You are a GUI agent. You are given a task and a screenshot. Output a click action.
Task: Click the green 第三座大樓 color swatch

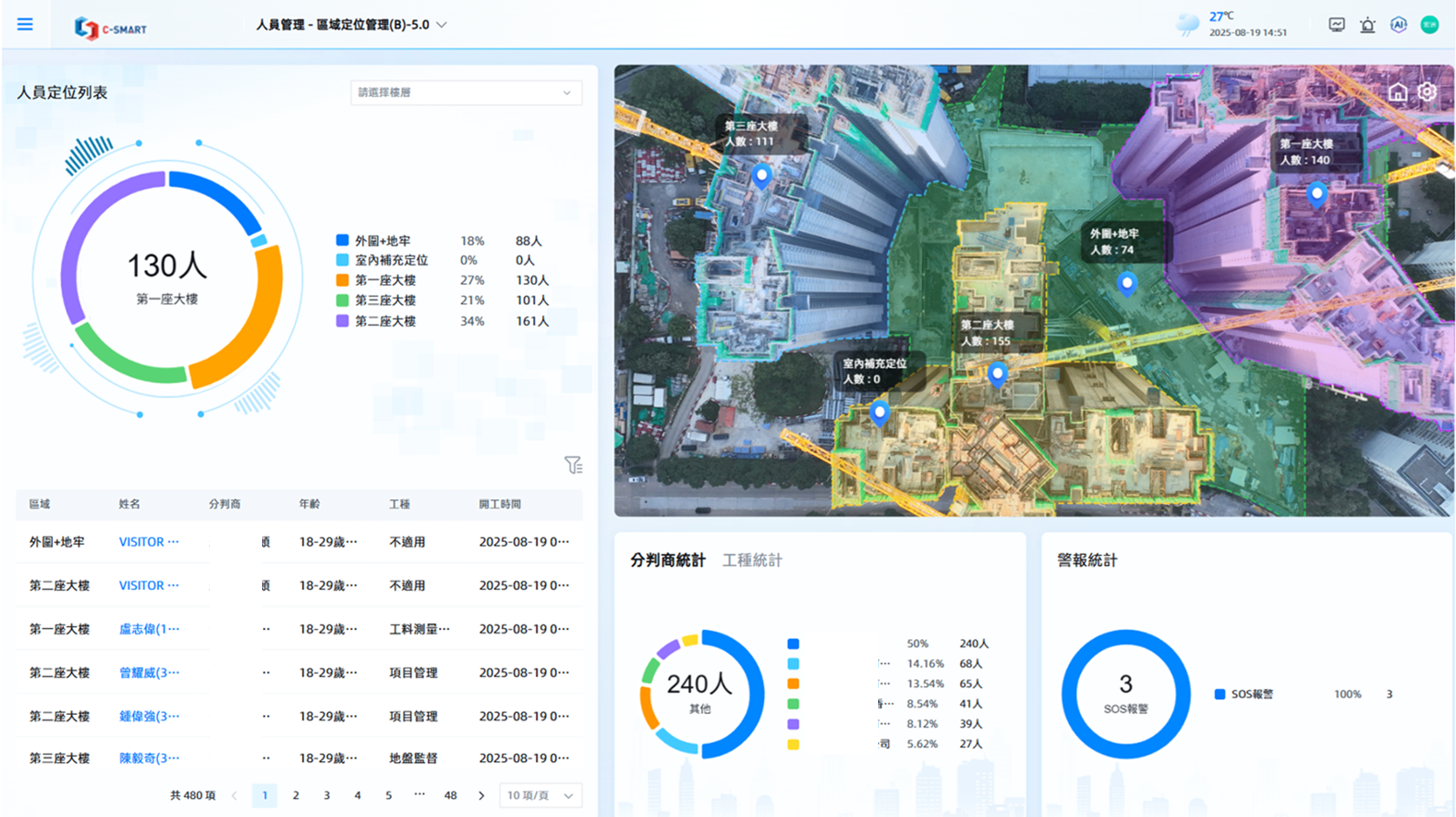pos(342,300)
